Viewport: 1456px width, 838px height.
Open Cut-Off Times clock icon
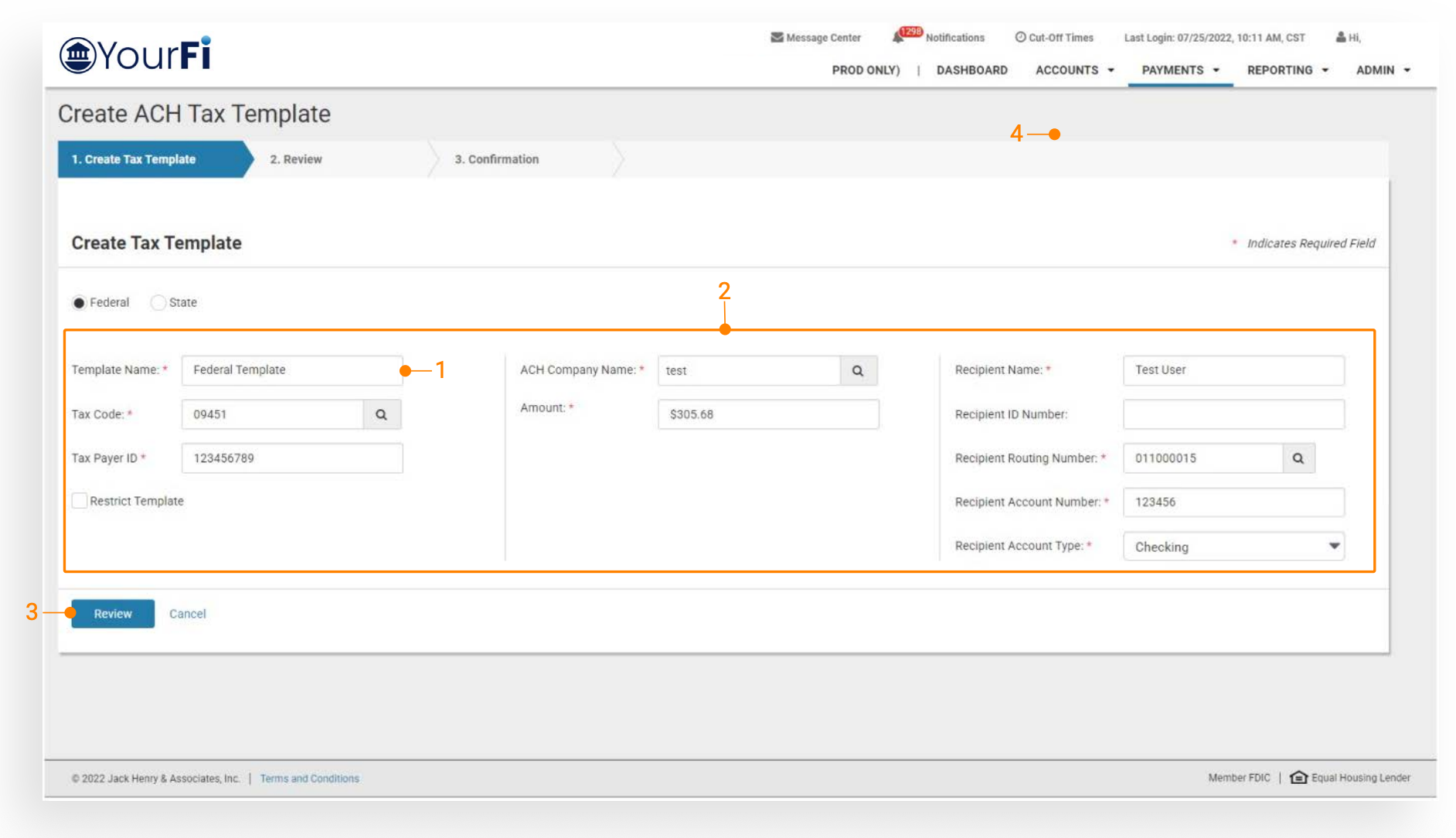1020,37
